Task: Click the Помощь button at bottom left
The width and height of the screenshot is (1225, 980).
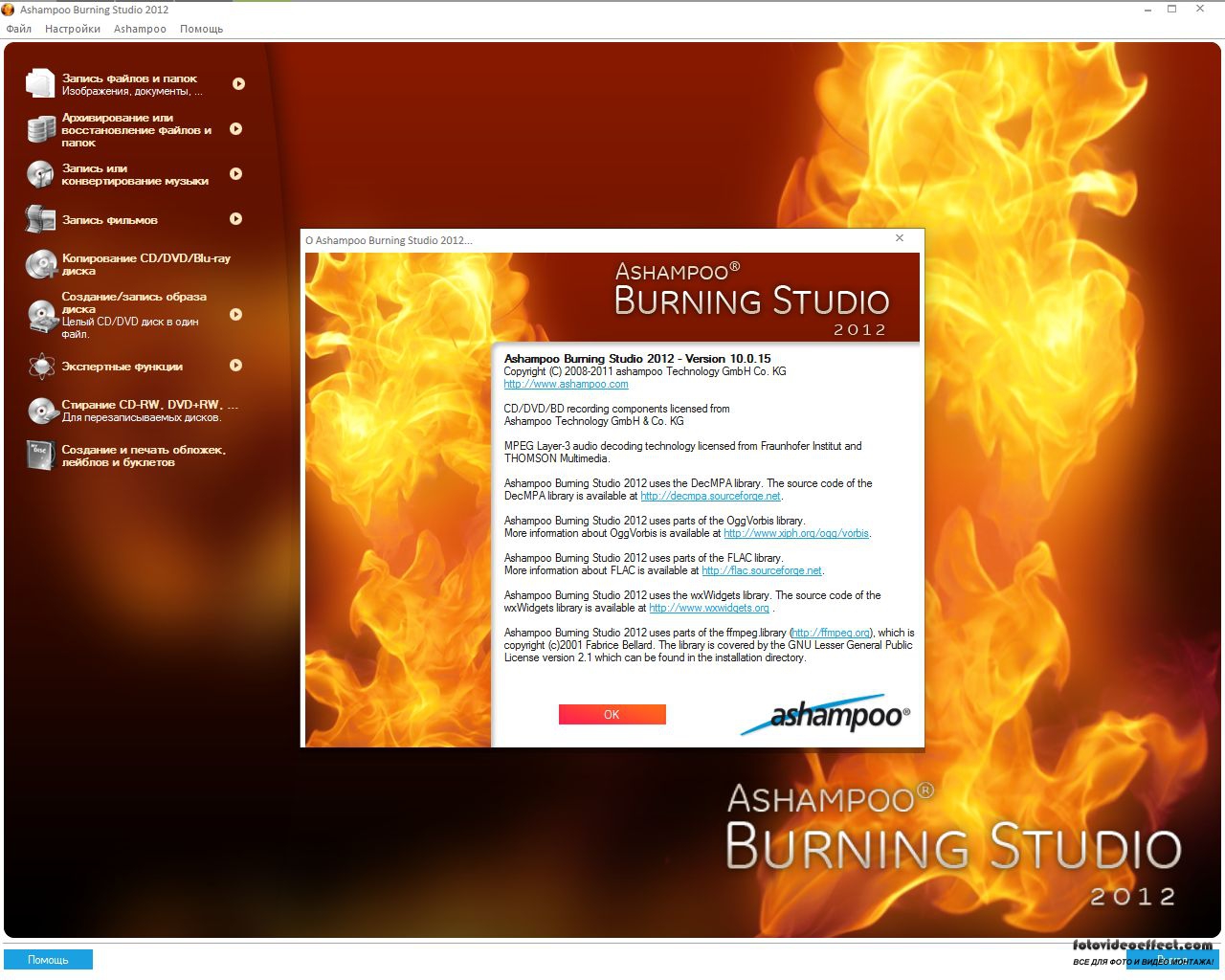Action: tap(48, 959)
